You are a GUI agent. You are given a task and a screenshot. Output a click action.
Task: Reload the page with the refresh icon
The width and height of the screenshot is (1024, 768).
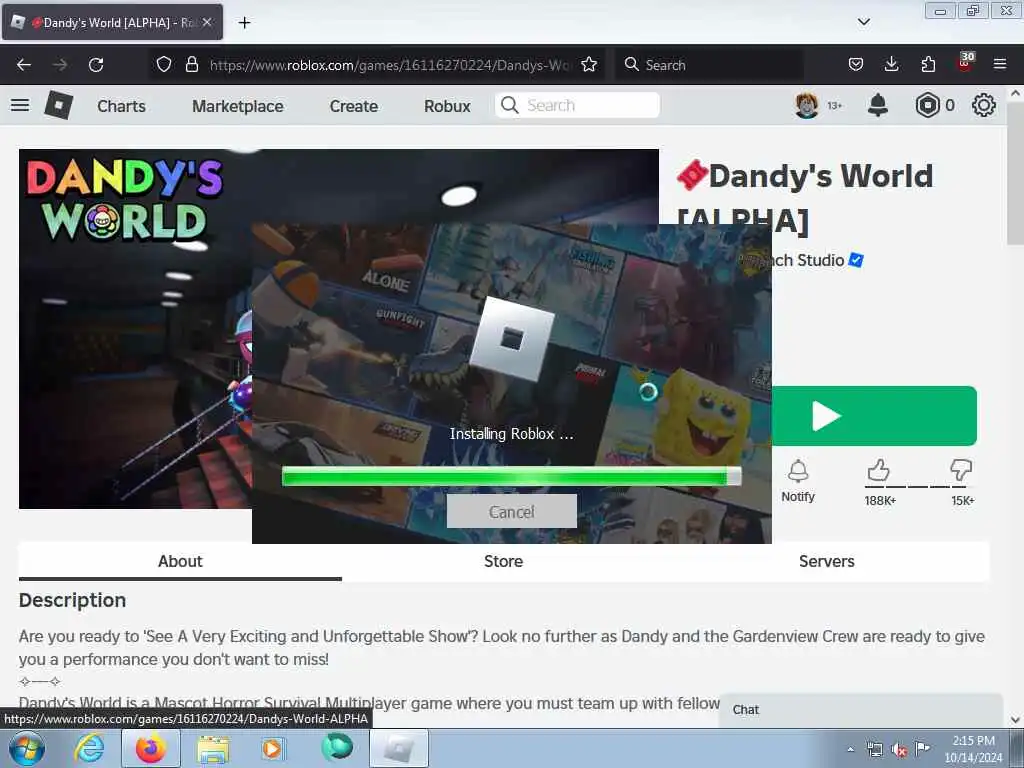click(x=96, y=65)
